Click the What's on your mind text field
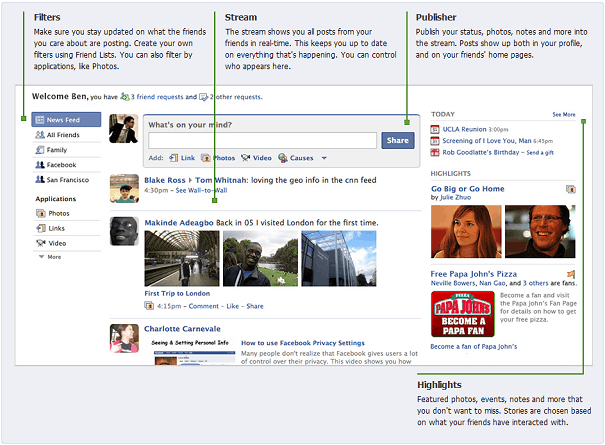 (262, 140)
